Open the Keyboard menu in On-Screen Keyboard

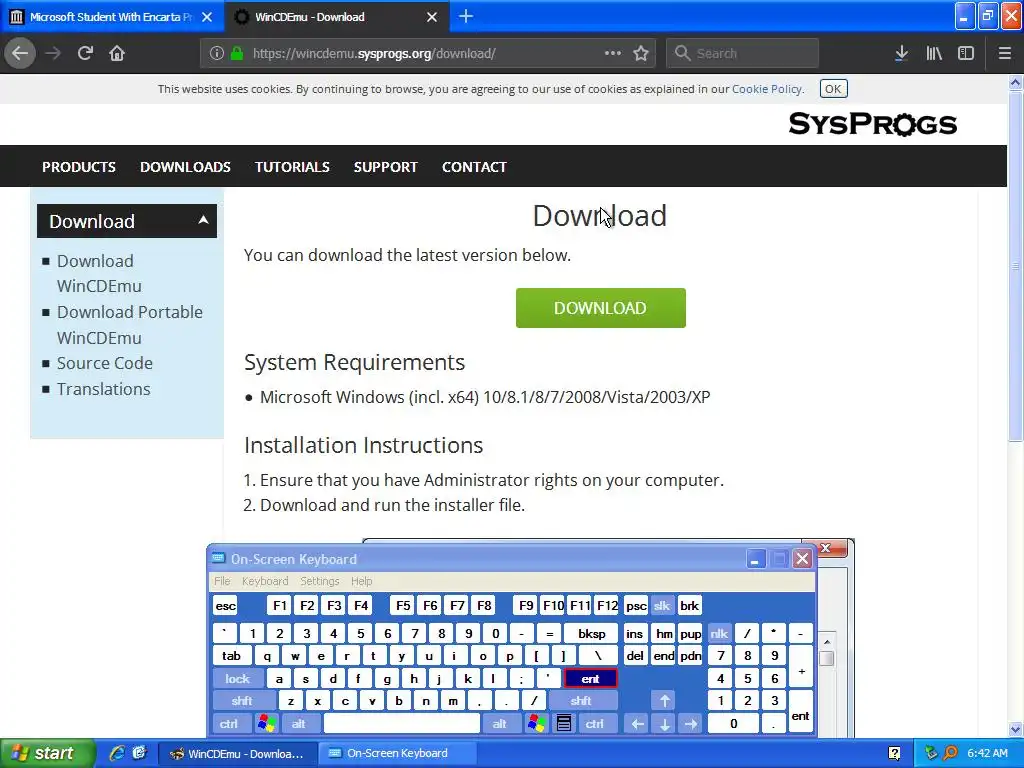pyautogui.click(x=265, y=581)
